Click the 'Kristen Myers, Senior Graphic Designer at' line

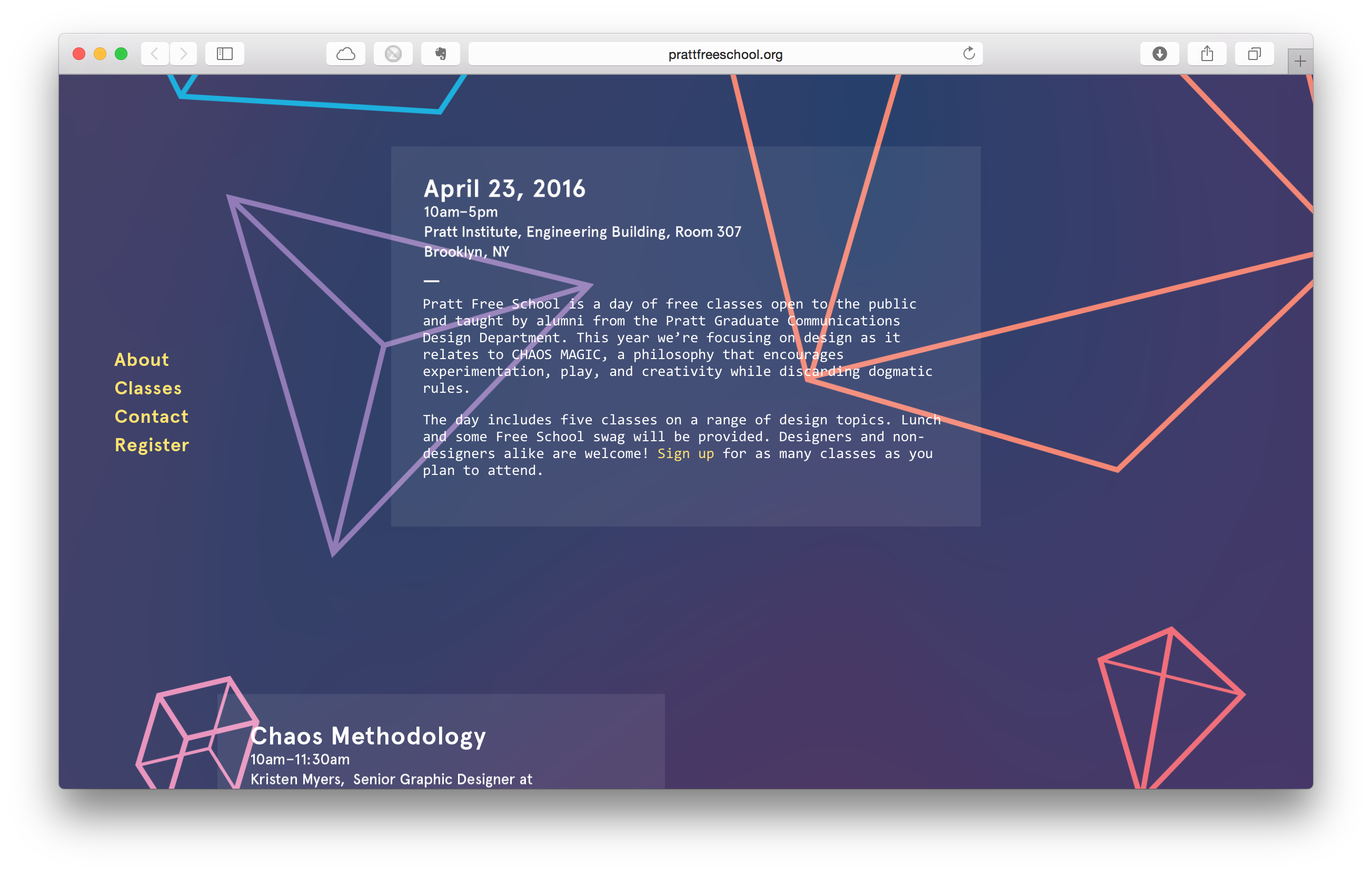tap(391, 780)
